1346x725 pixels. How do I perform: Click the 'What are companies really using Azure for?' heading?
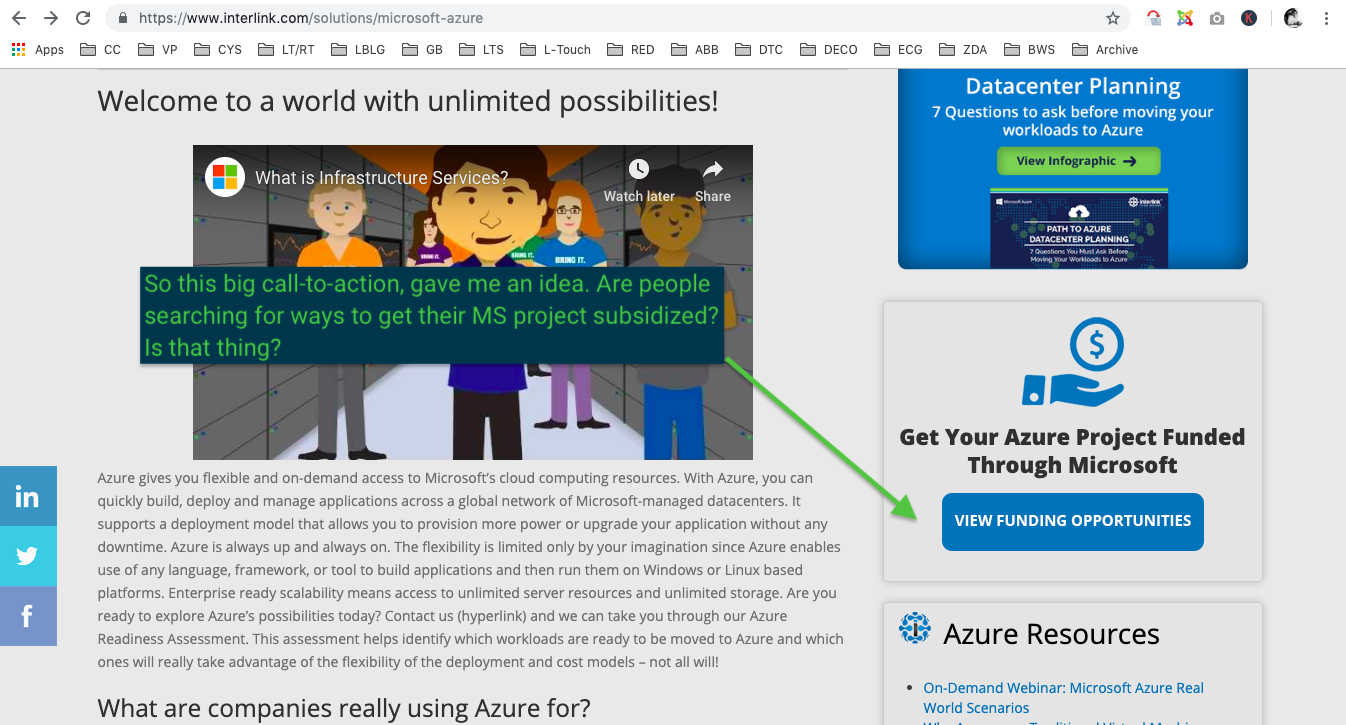point(344,709)
